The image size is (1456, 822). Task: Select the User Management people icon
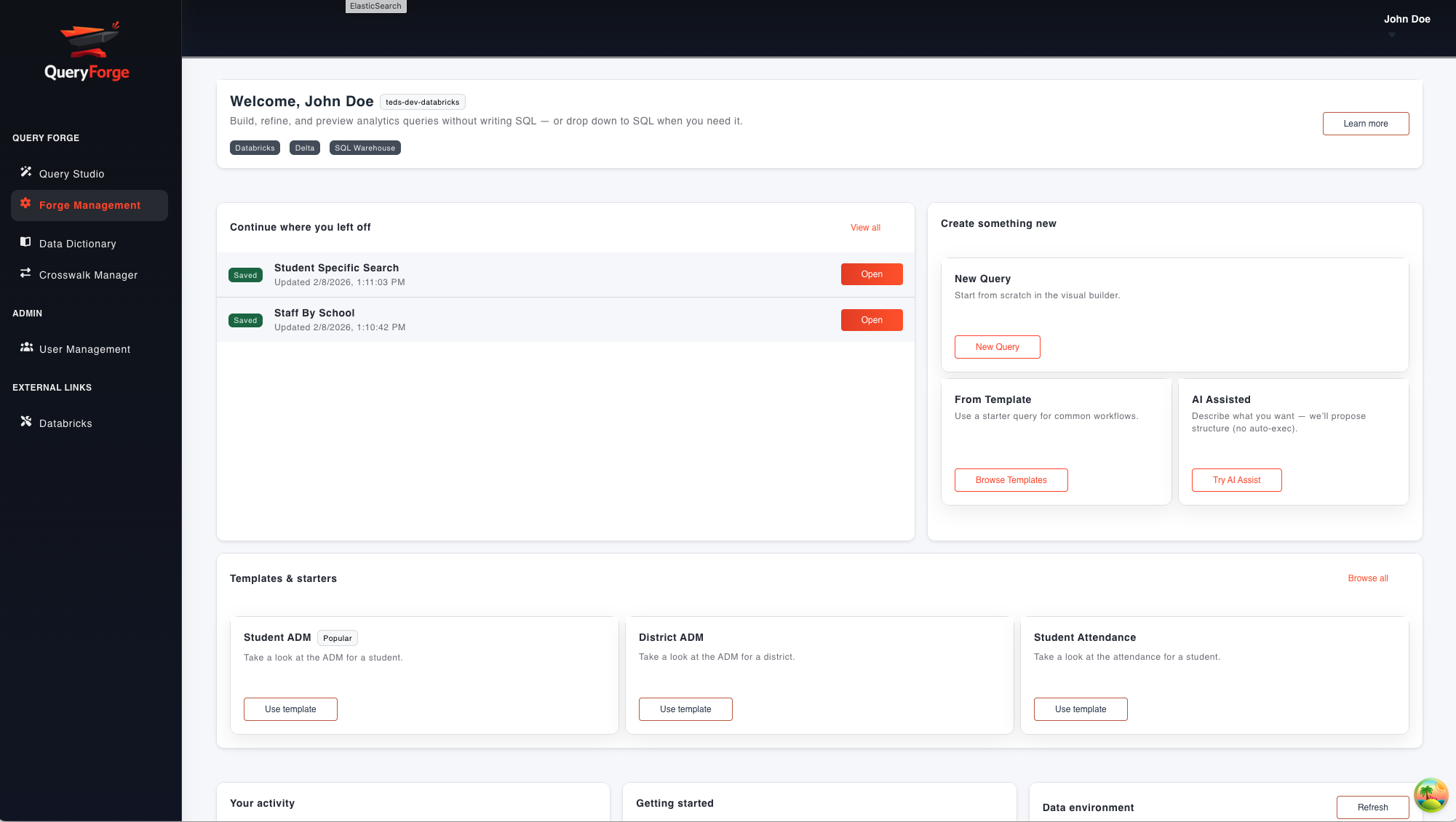[26, 348]
